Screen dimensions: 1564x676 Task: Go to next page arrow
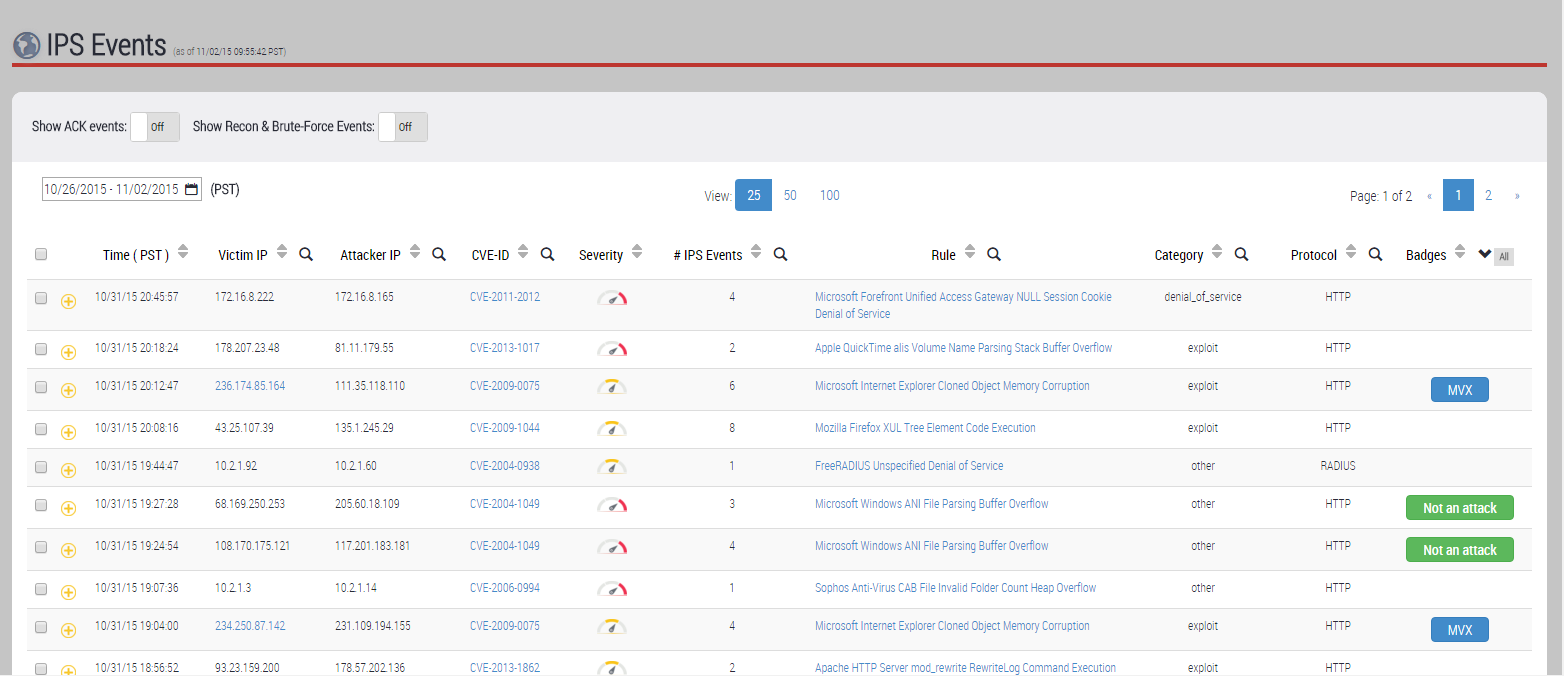pyautogui.click(x=1517, y=195)
